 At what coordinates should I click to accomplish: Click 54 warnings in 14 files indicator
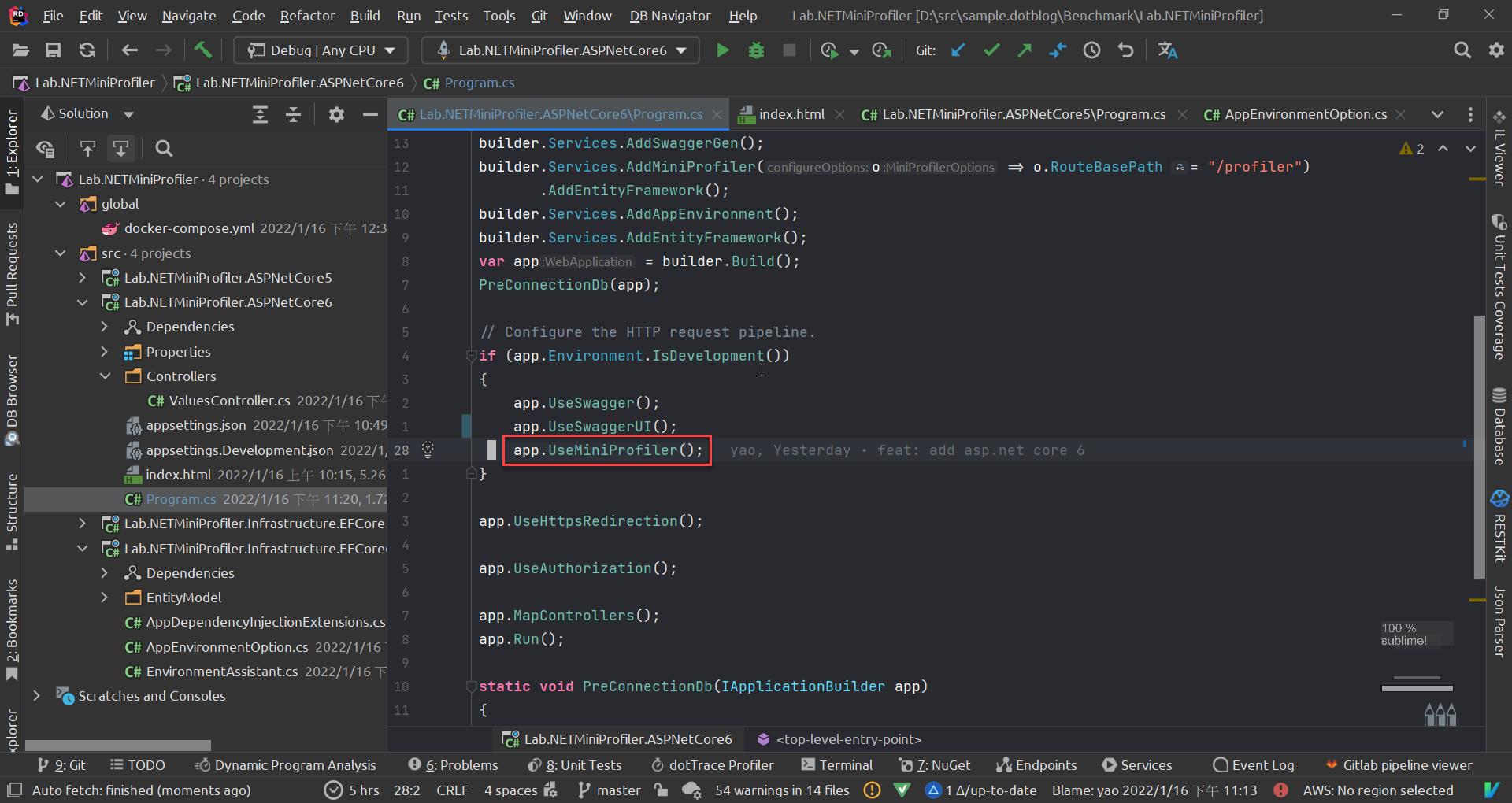click(x=781, y=790)
